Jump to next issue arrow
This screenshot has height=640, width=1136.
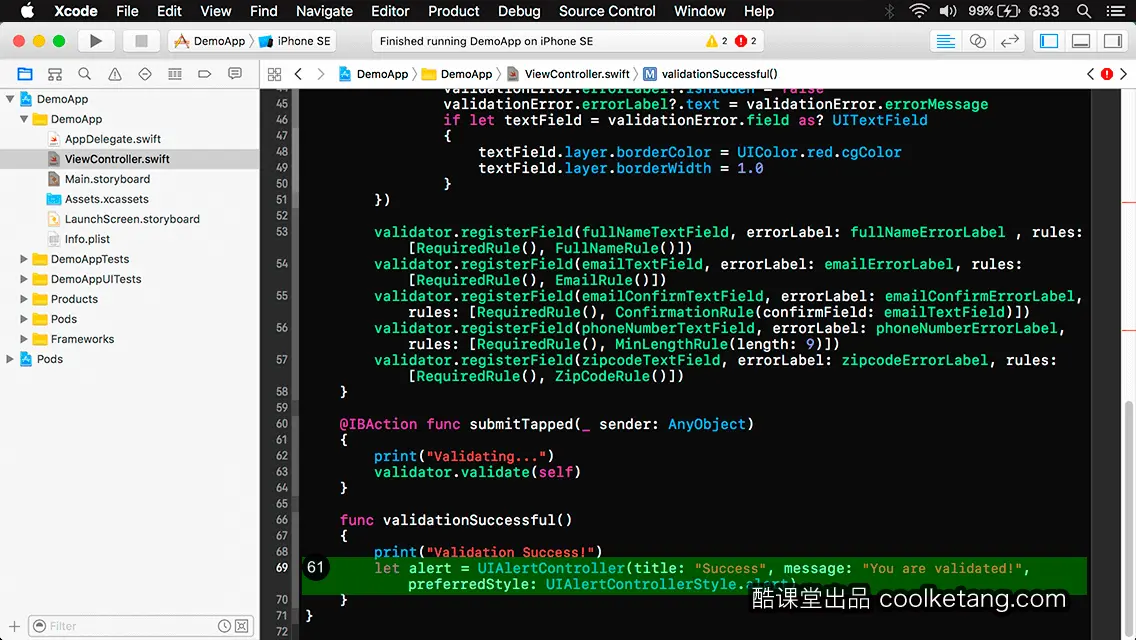tap(1124, 74)
